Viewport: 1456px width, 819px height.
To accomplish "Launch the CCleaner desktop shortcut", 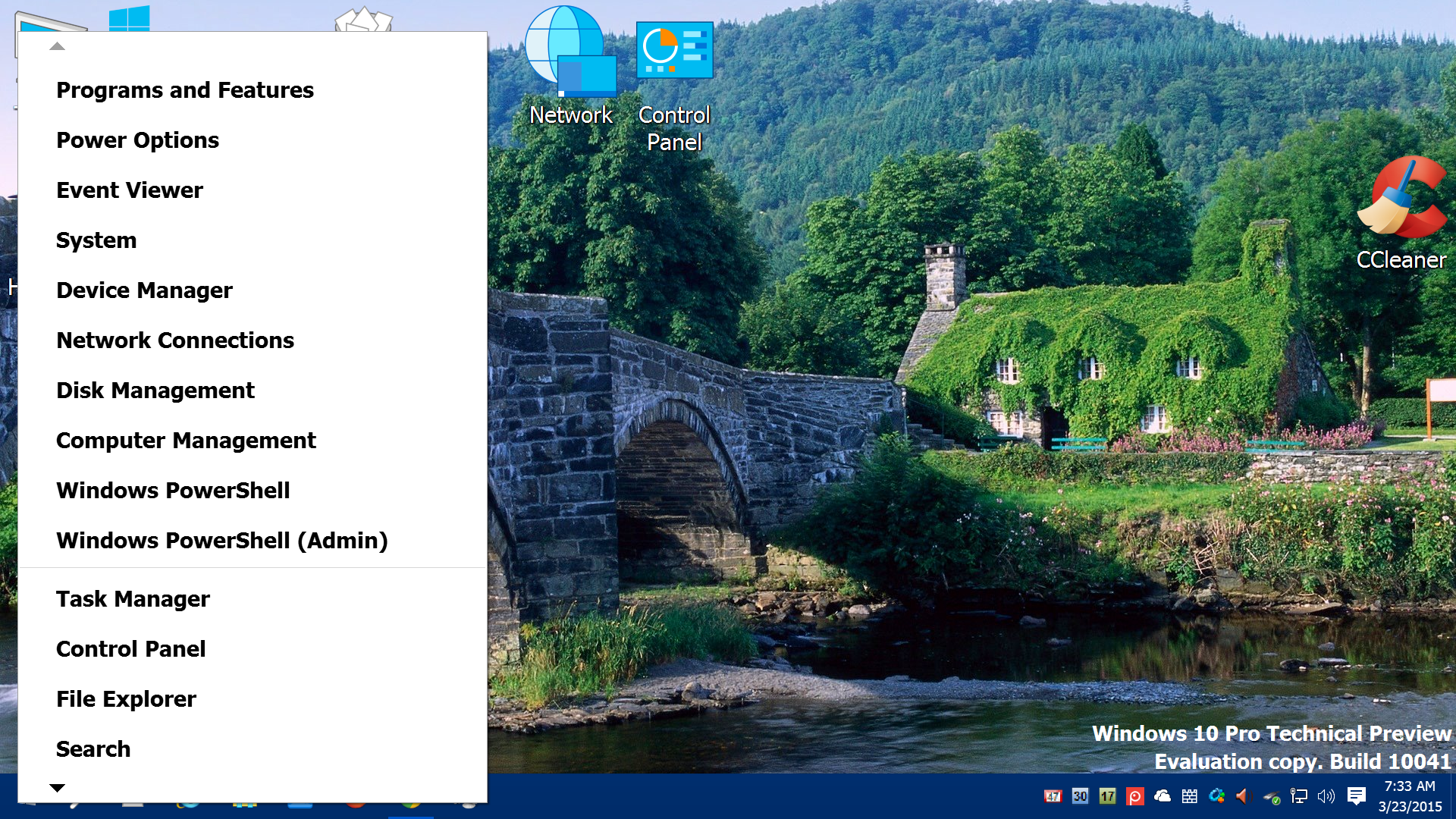I will 1401,214.
